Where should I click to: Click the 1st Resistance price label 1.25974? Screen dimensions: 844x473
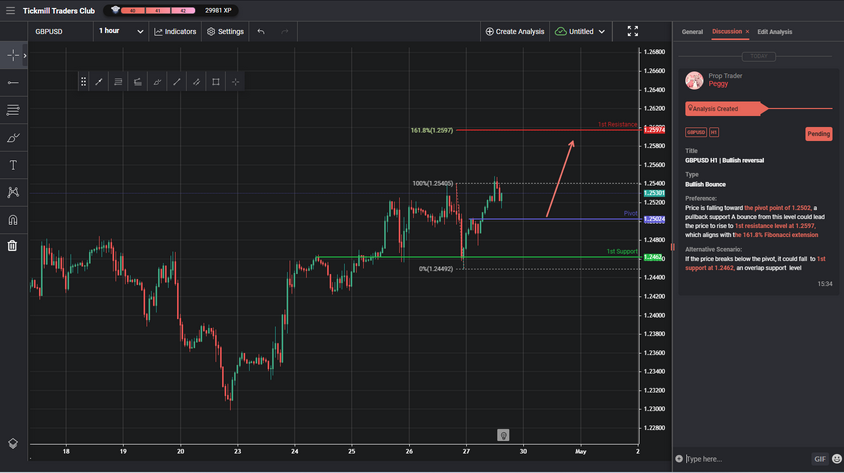(x=654, y=130)
